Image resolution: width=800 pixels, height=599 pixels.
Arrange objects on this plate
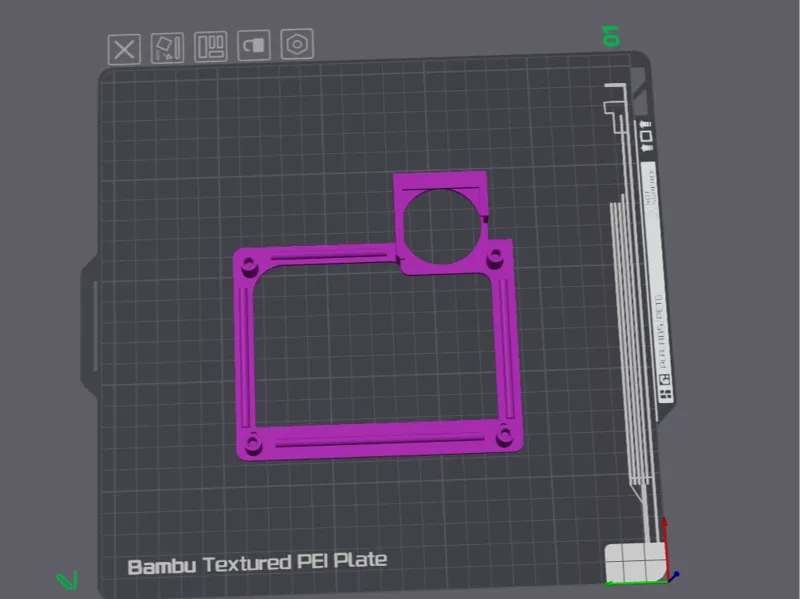tap(211, 47)
